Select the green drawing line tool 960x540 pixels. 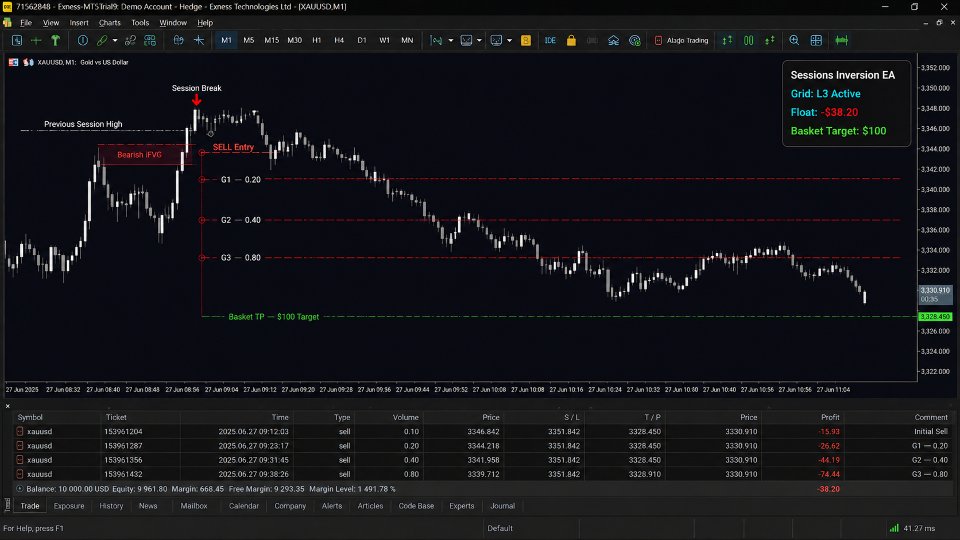click(x=102, y=40)
